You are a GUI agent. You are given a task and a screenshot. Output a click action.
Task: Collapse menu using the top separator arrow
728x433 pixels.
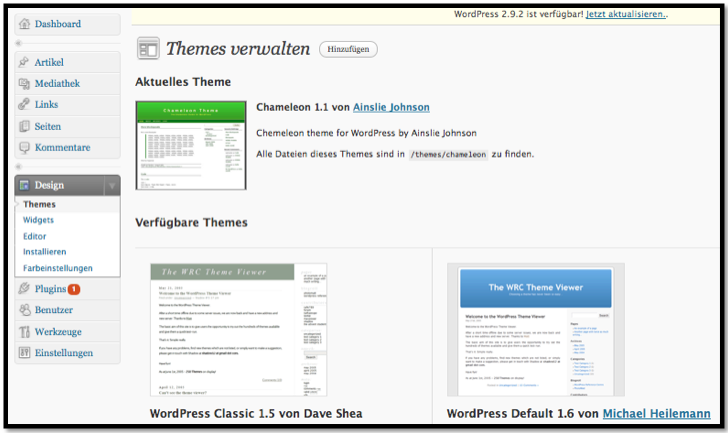(x=19, y=43)
